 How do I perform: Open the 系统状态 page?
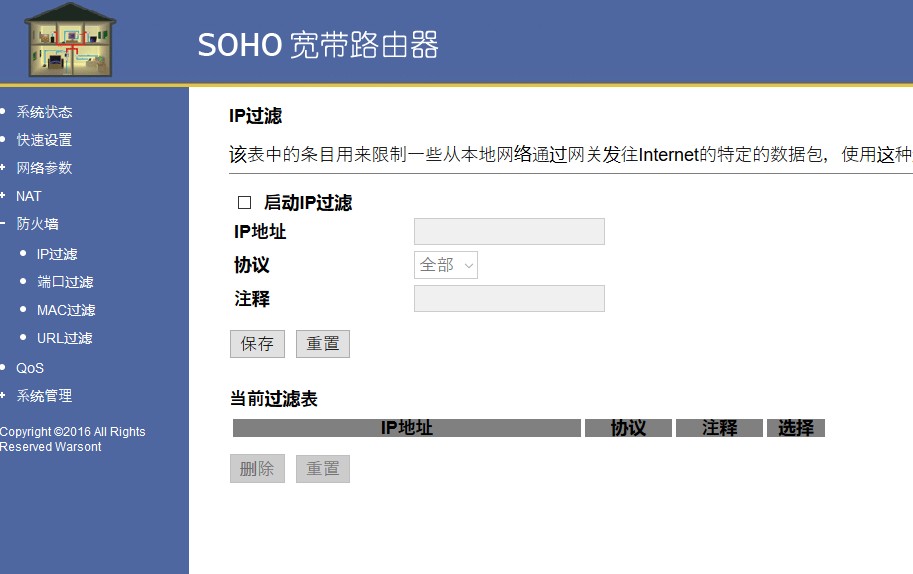coord(44,112)
